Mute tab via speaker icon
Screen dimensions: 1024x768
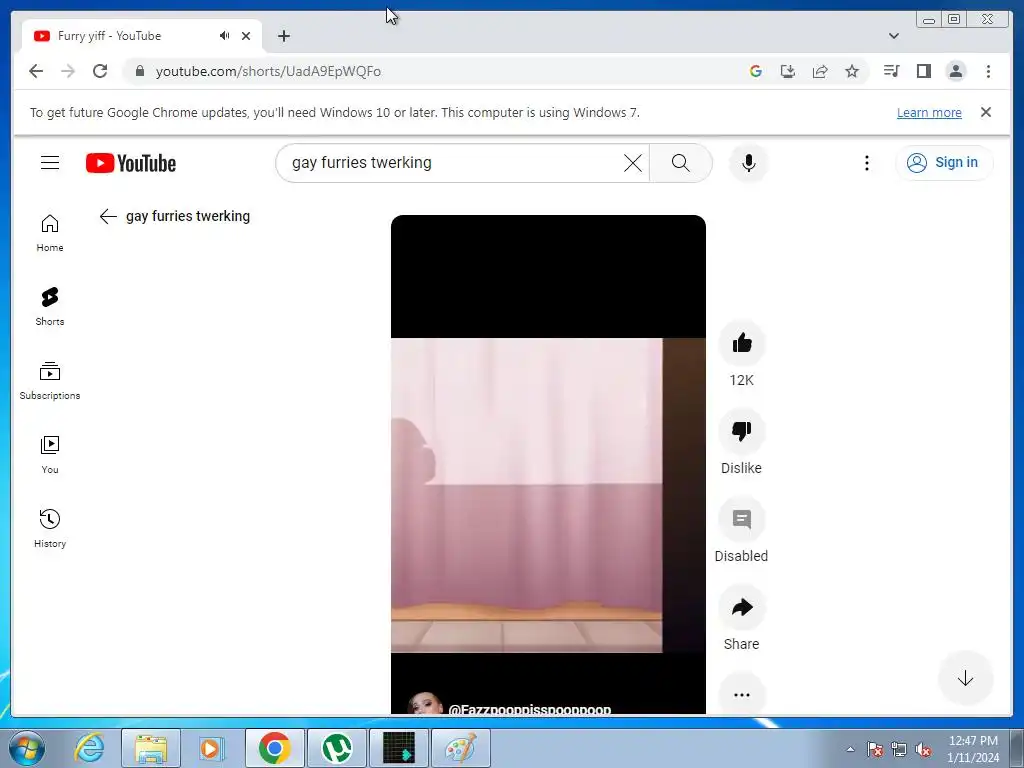[225, 36]
